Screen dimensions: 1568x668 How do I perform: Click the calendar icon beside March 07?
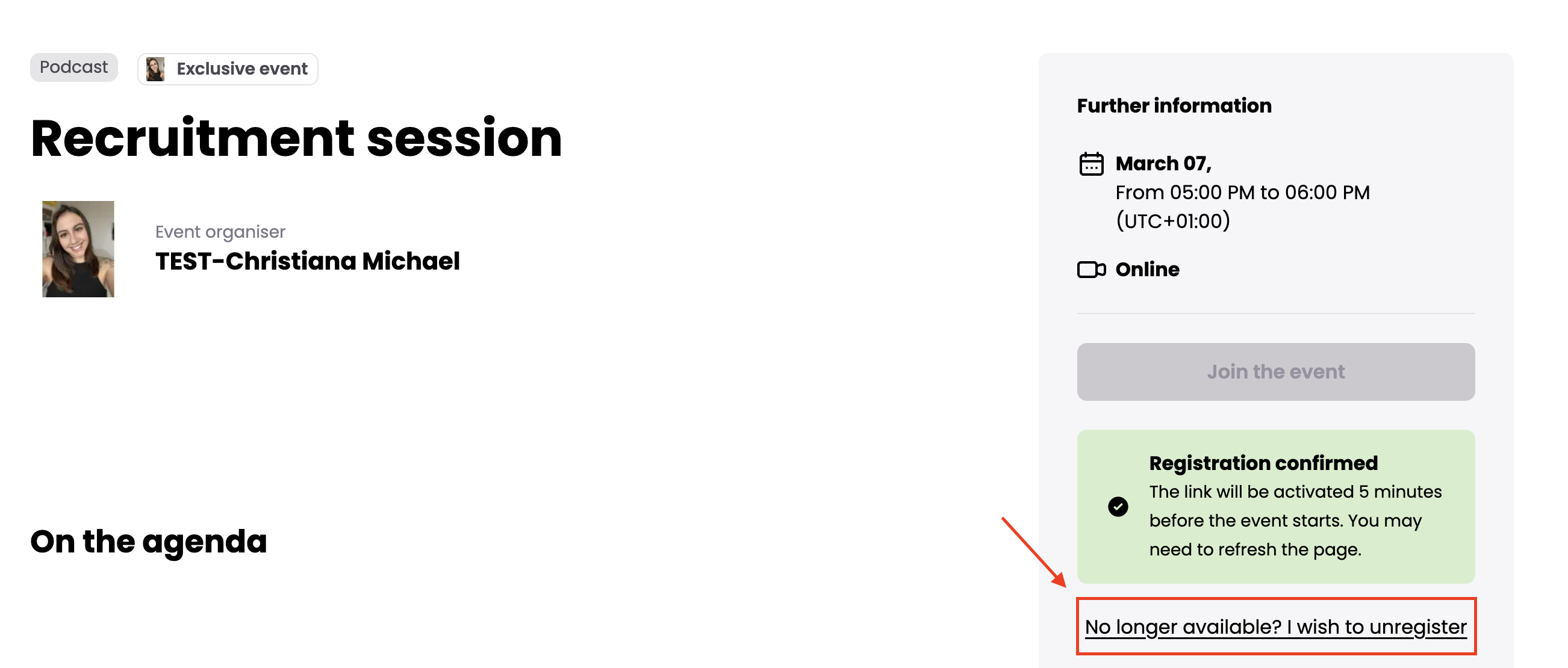[x=1090, y=164]
